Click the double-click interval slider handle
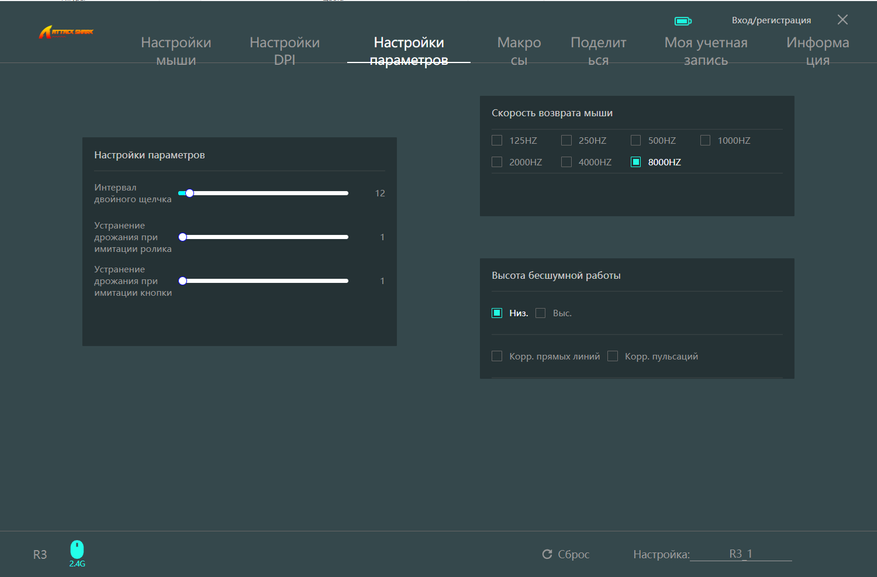The width and height of the screenshot is (877, 577). [189, 193]
